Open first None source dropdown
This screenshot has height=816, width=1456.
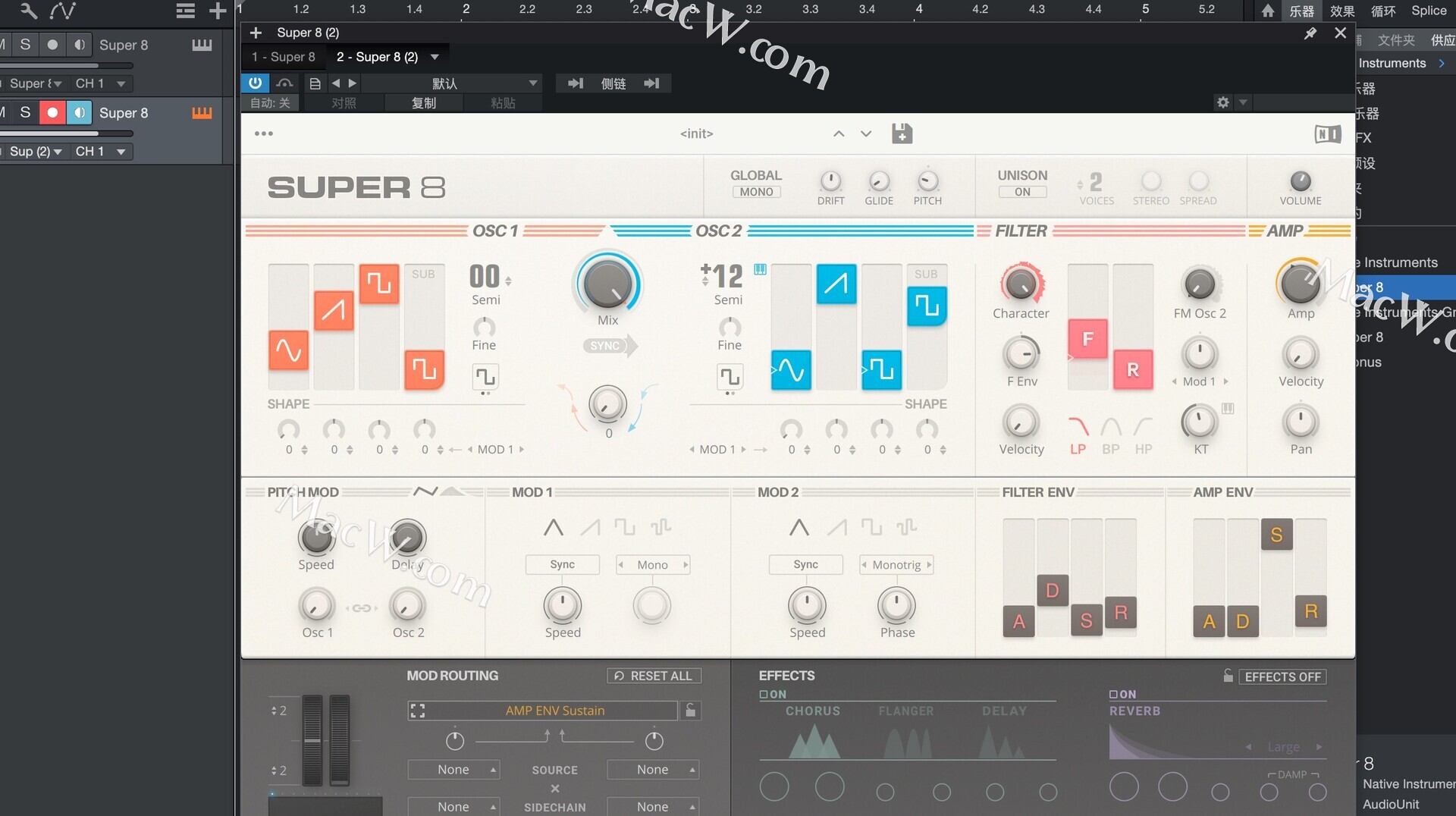[x=453, y=770]
